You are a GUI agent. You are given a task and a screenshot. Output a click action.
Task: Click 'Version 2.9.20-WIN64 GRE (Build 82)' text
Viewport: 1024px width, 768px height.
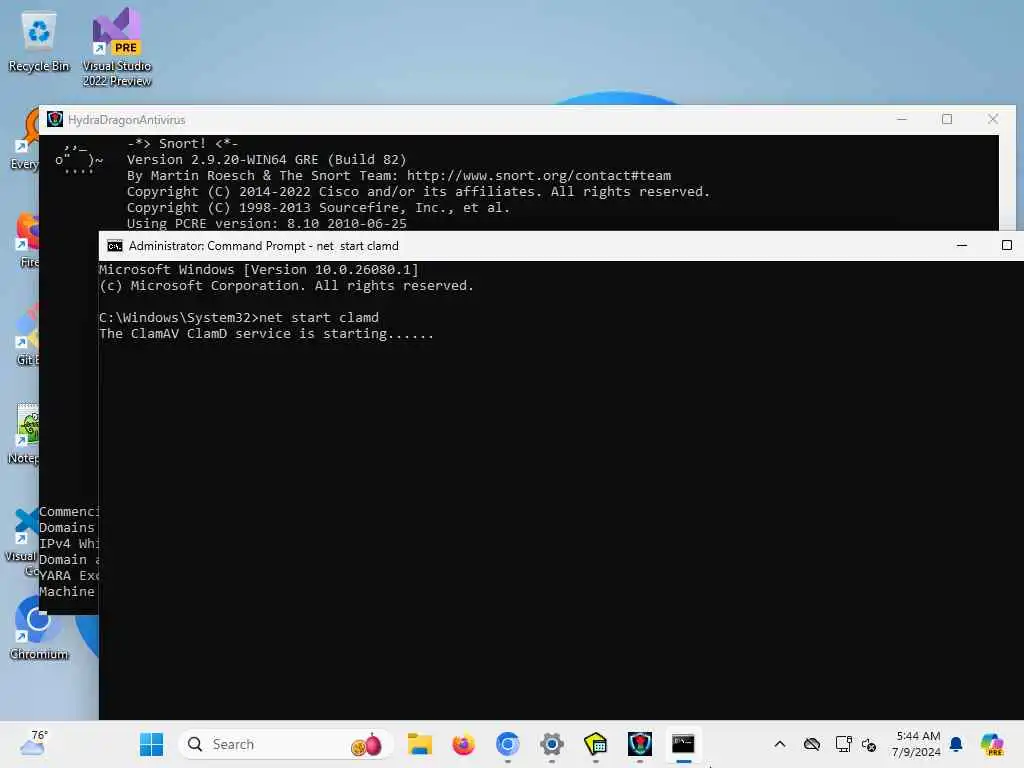(266, 159)
